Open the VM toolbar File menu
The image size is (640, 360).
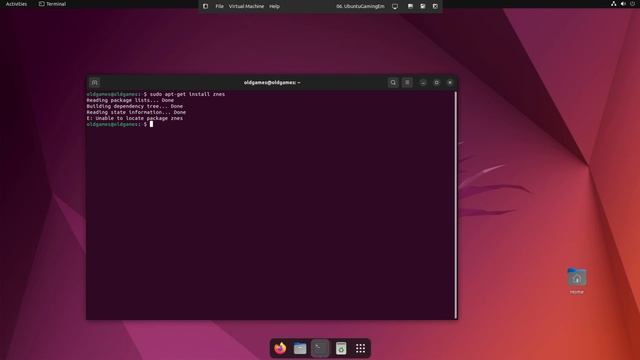pos(220,6)
